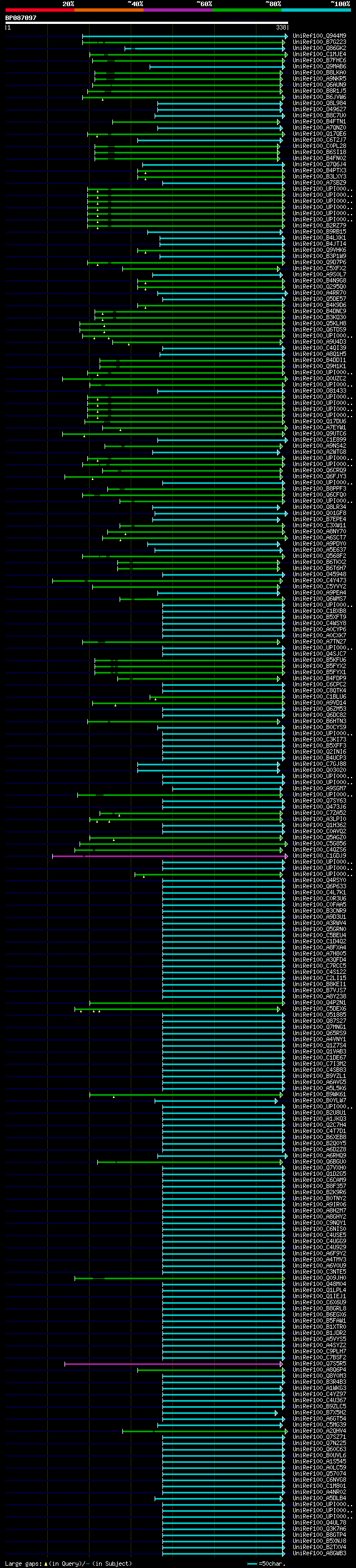Open hit UniRef100_Q86GK2

click(x=319, y=48)
